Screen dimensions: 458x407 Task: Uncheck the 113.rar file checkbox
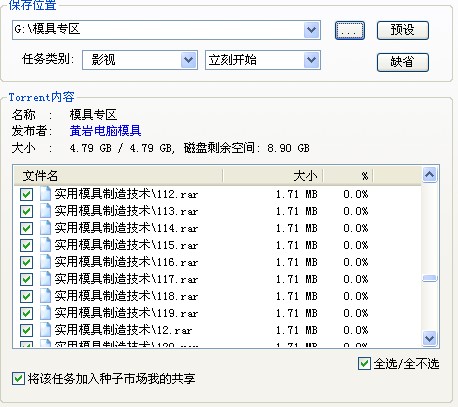coord(26,211)
